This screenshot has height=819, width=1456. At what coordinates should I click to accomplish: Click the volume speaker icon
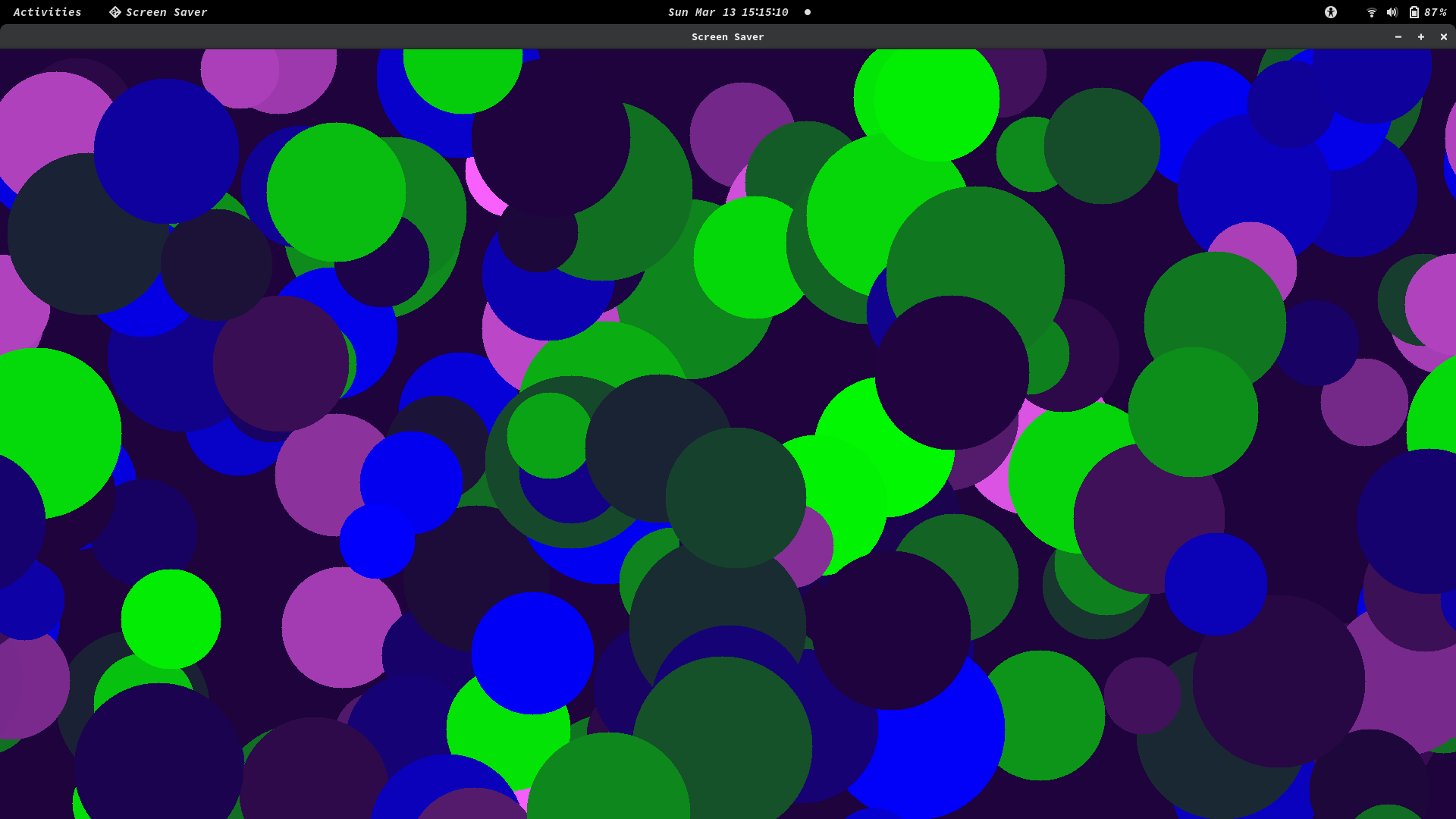(1392, 12)
